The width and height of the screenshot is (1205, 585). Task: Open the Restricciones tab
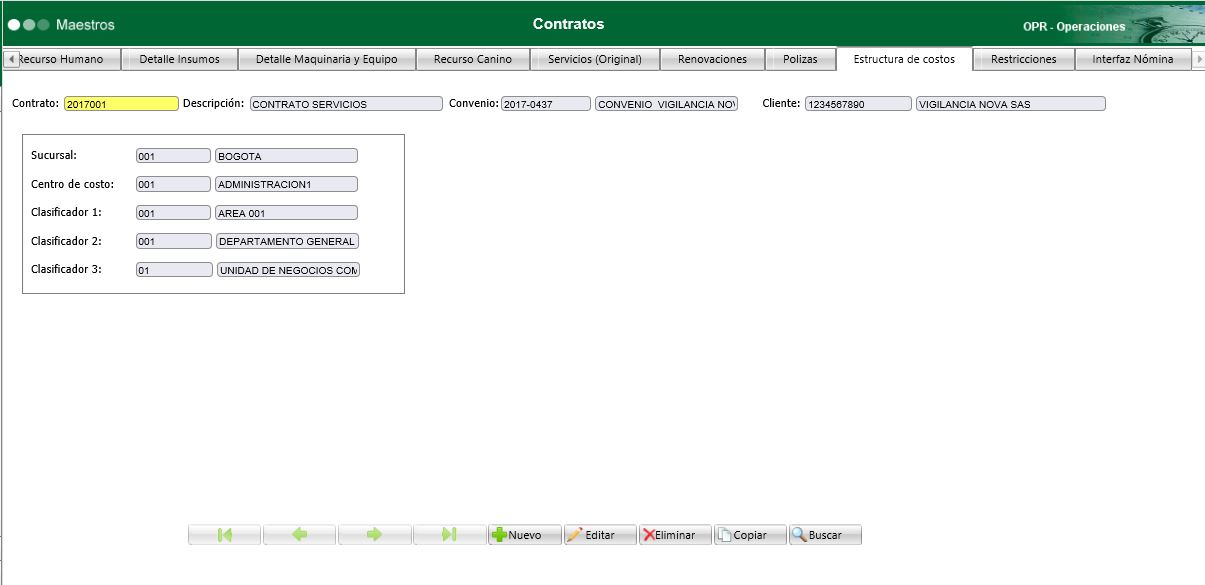tap(1024, 59)
